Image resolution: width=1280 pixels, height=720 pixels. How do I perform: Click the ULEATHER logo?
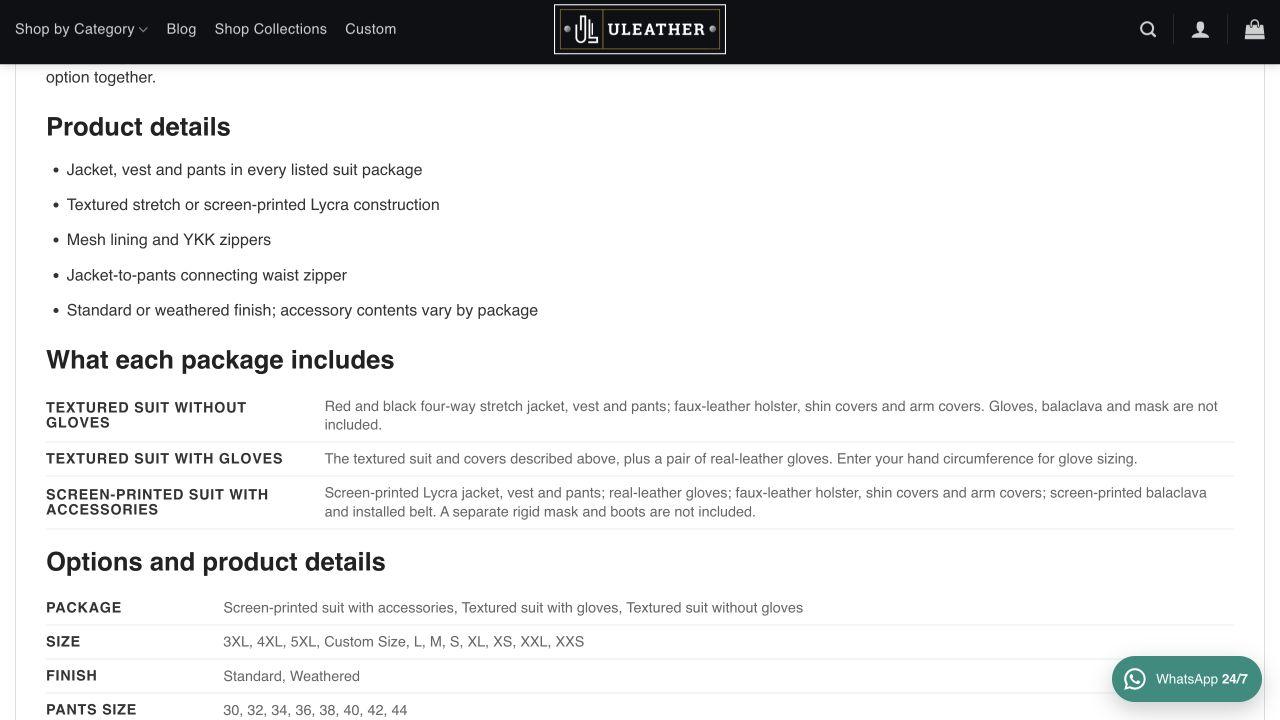click(640, 29)
